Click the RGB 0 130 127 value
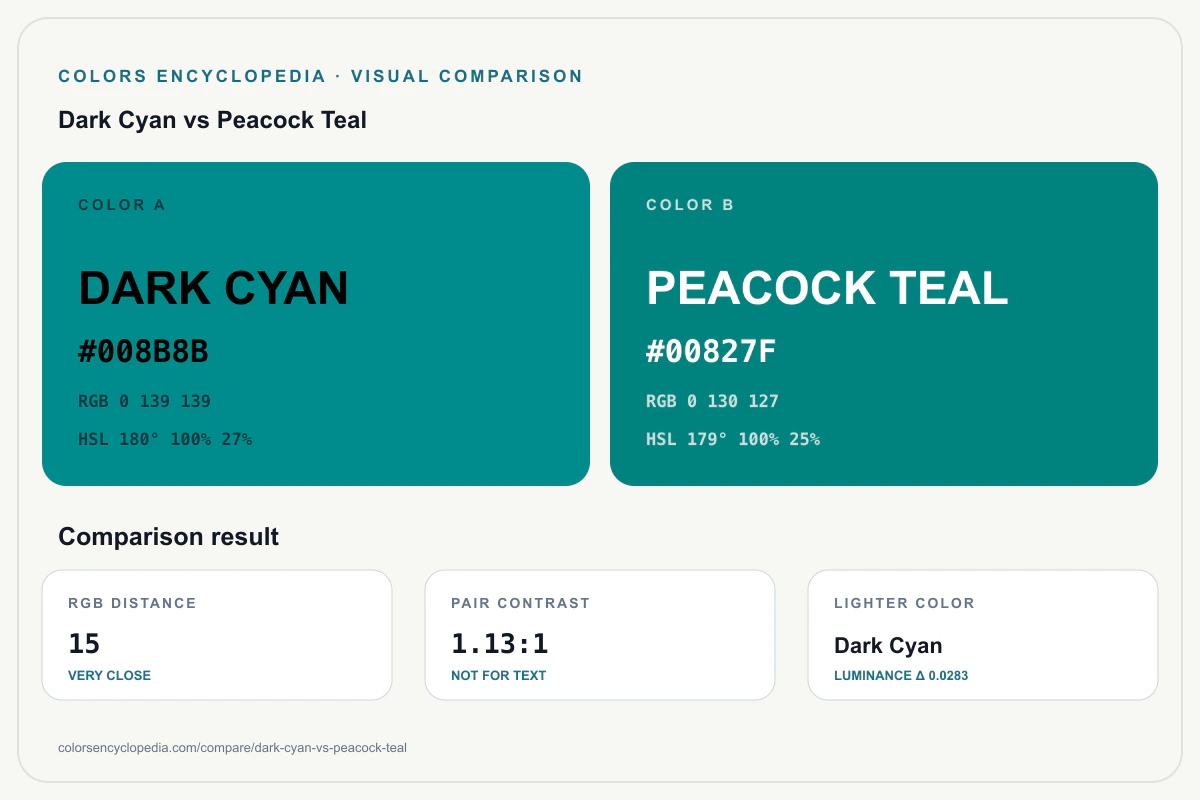 pos(712,401)
